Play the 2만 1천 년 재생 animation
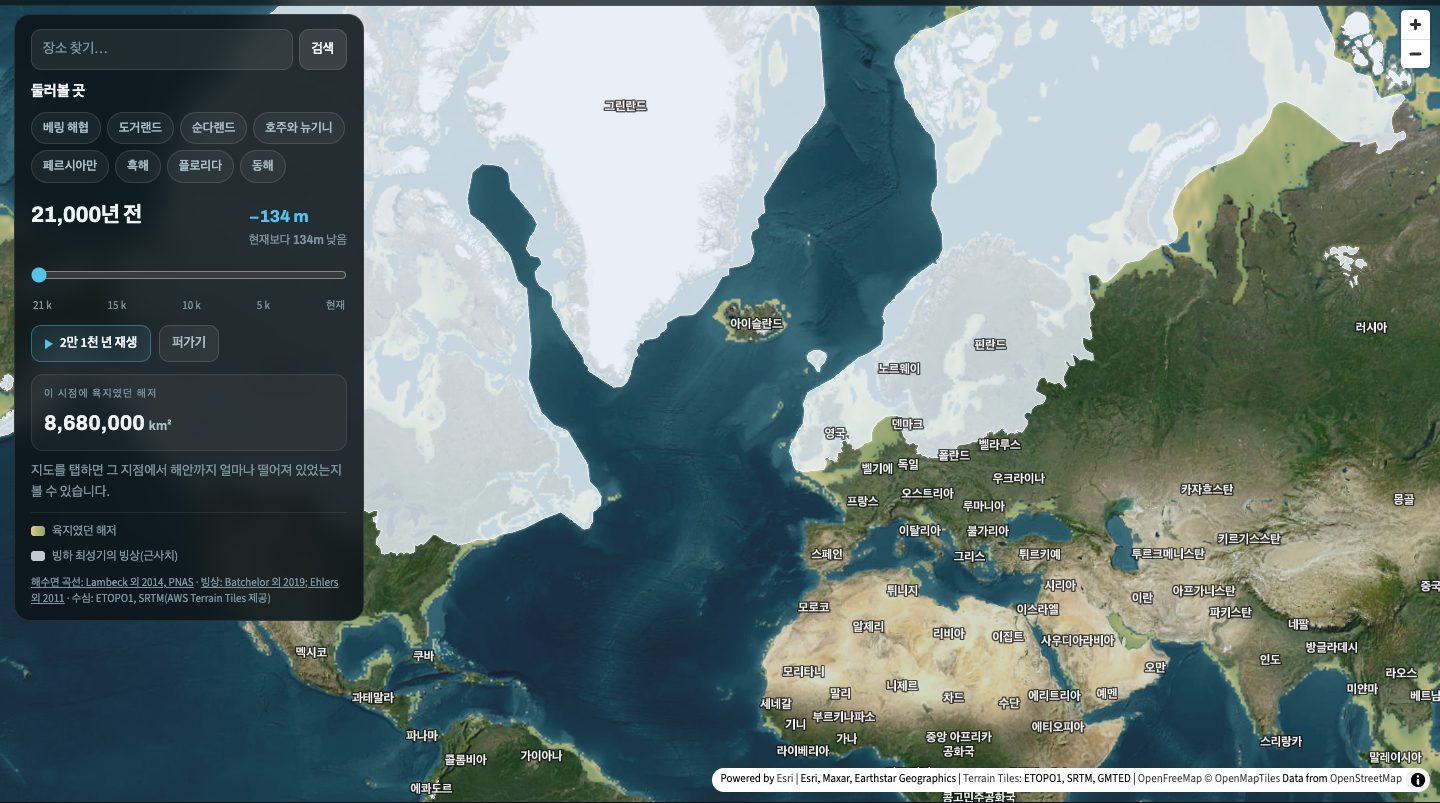Screen dimensions: 1440x803 [91, 343]
